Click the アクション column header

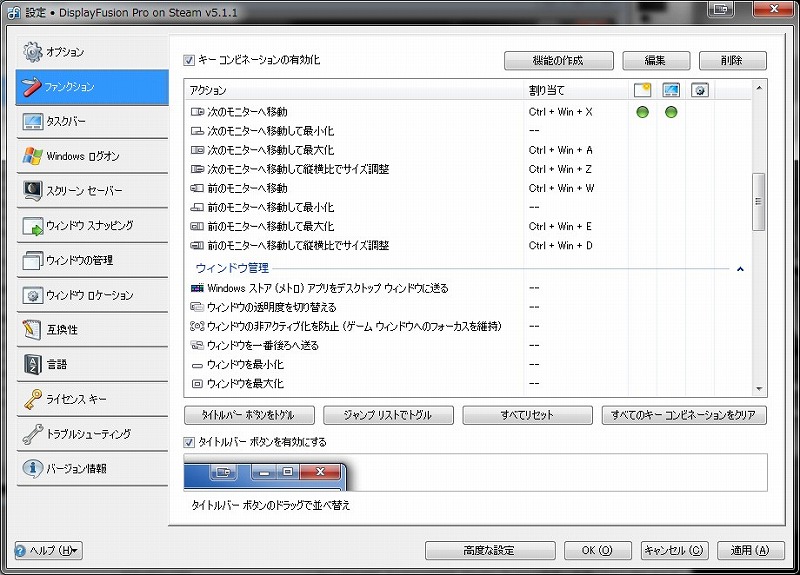[354, 90]
